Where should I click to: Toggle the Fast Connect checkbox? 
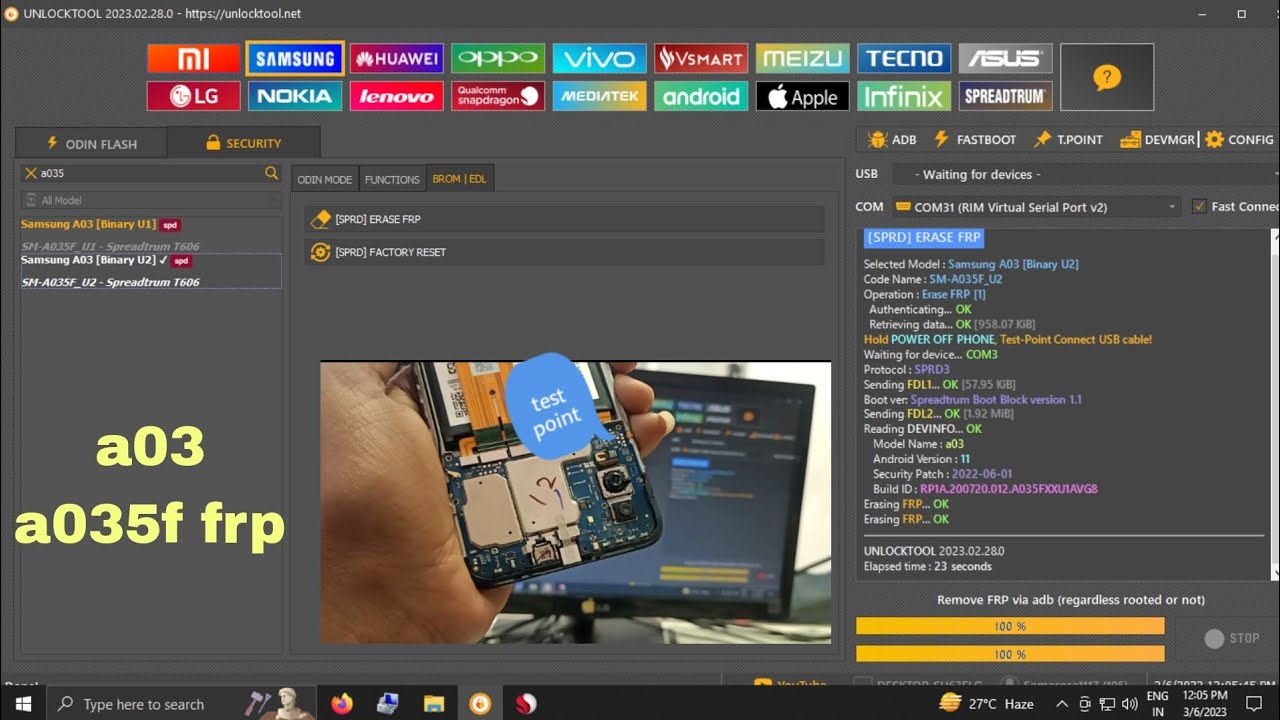pyautogui.click(x=1199, y=206)
